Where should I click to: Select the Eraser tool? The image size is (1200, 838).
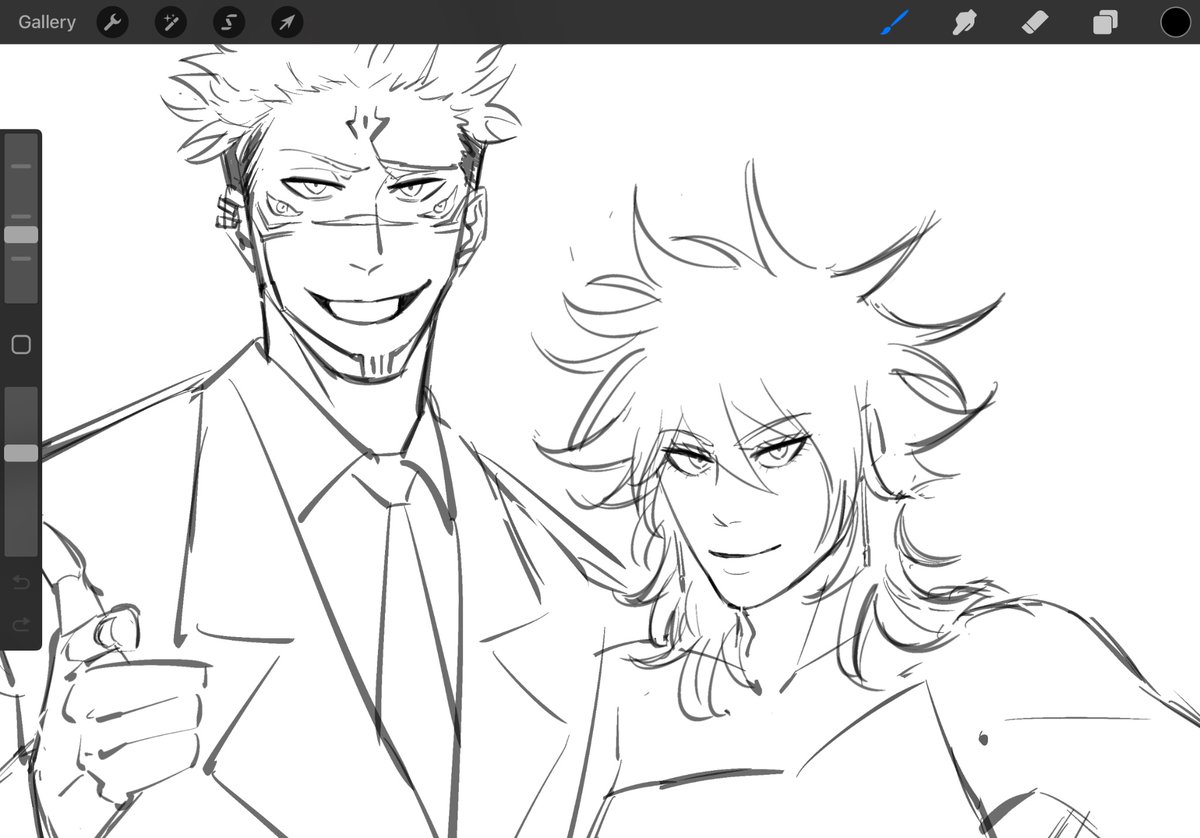(x=1035, y=22)
